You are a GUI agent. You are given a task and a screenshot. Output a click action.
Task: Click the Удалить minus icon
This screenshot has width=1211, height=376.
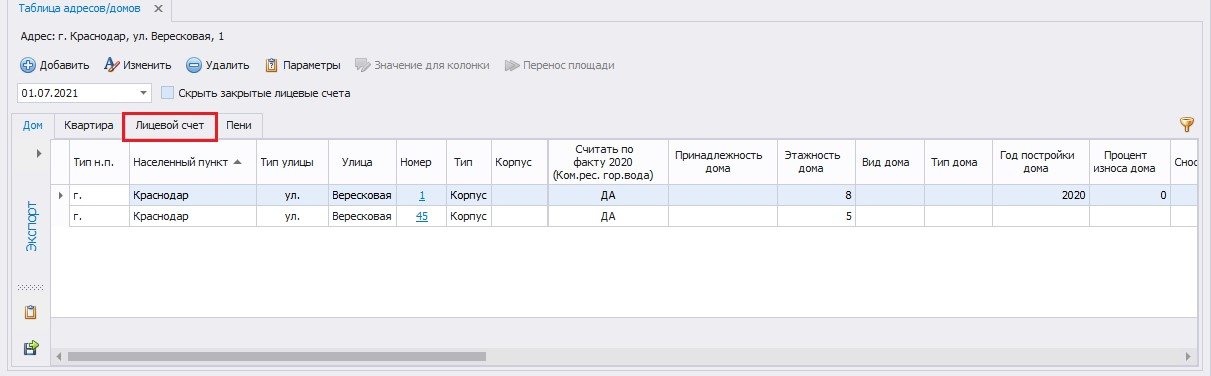click(194, 65)
